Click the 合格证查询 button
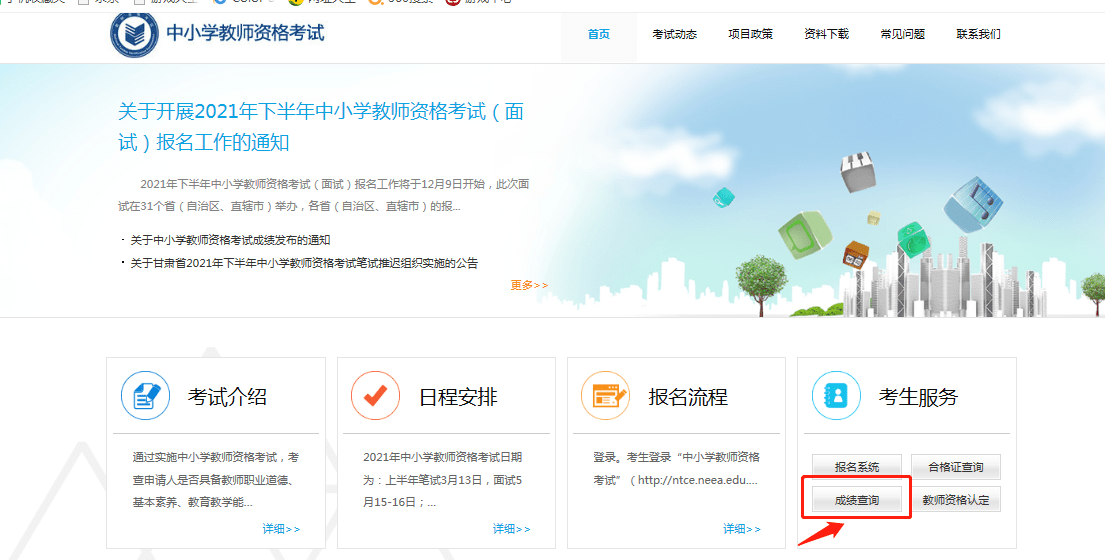1105x560 pixels. point(956,466)
